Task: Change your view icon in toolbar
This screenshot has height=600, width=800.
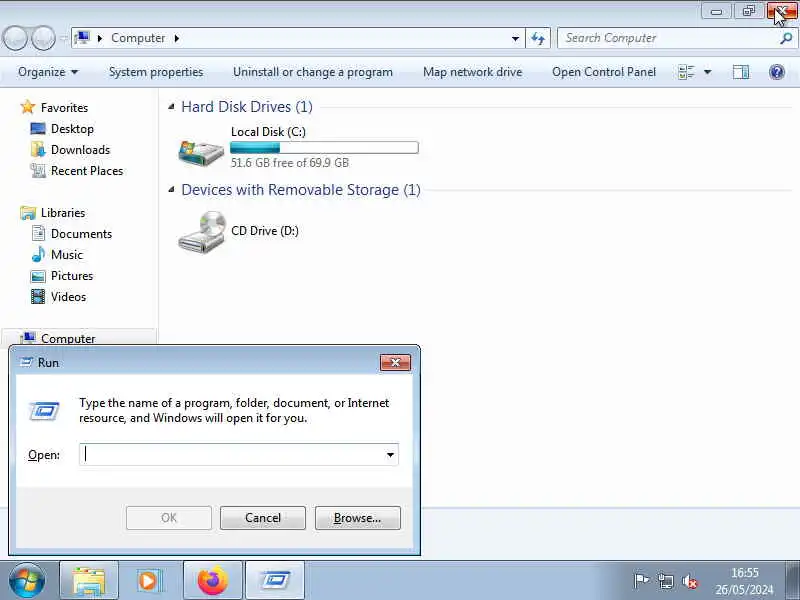Action: pyautogui.click(x=686, y=72)
